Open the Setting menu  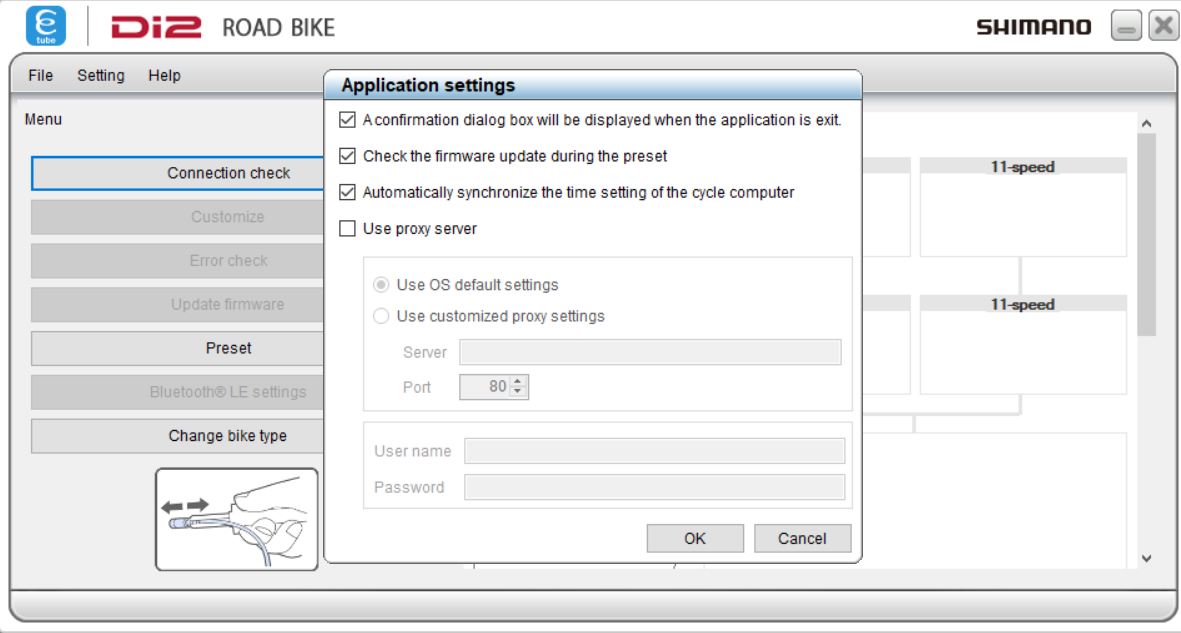[101, 76]
